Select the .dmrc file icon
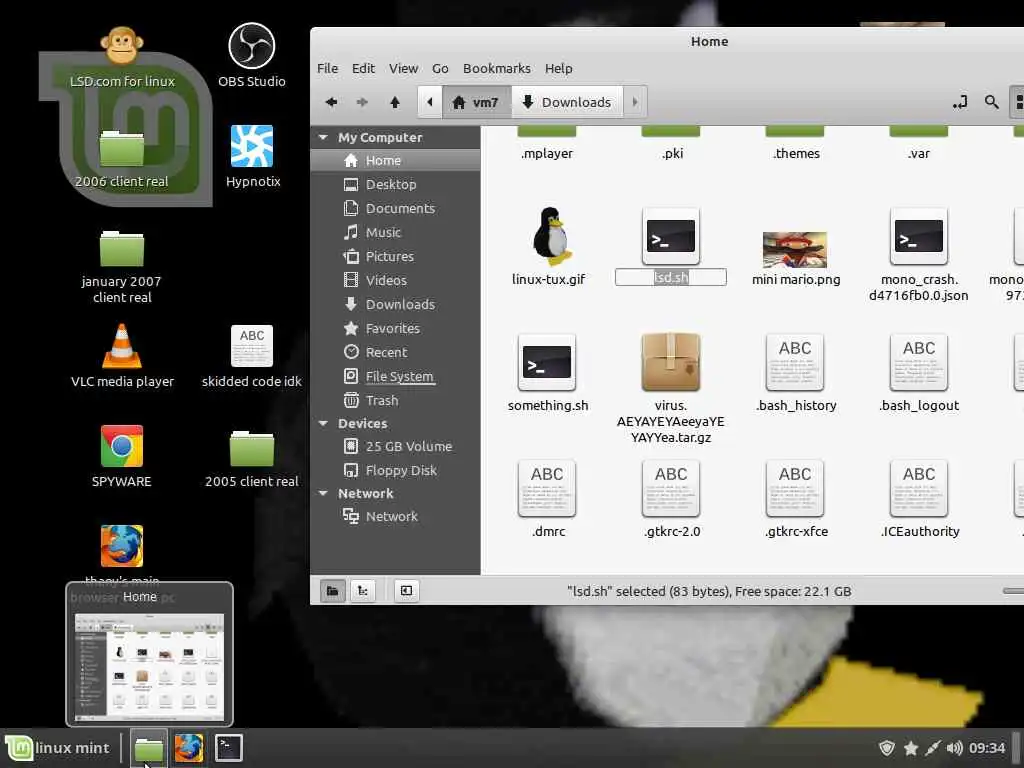The height and width of the screenshot is (768, 1024). (547, 488)
